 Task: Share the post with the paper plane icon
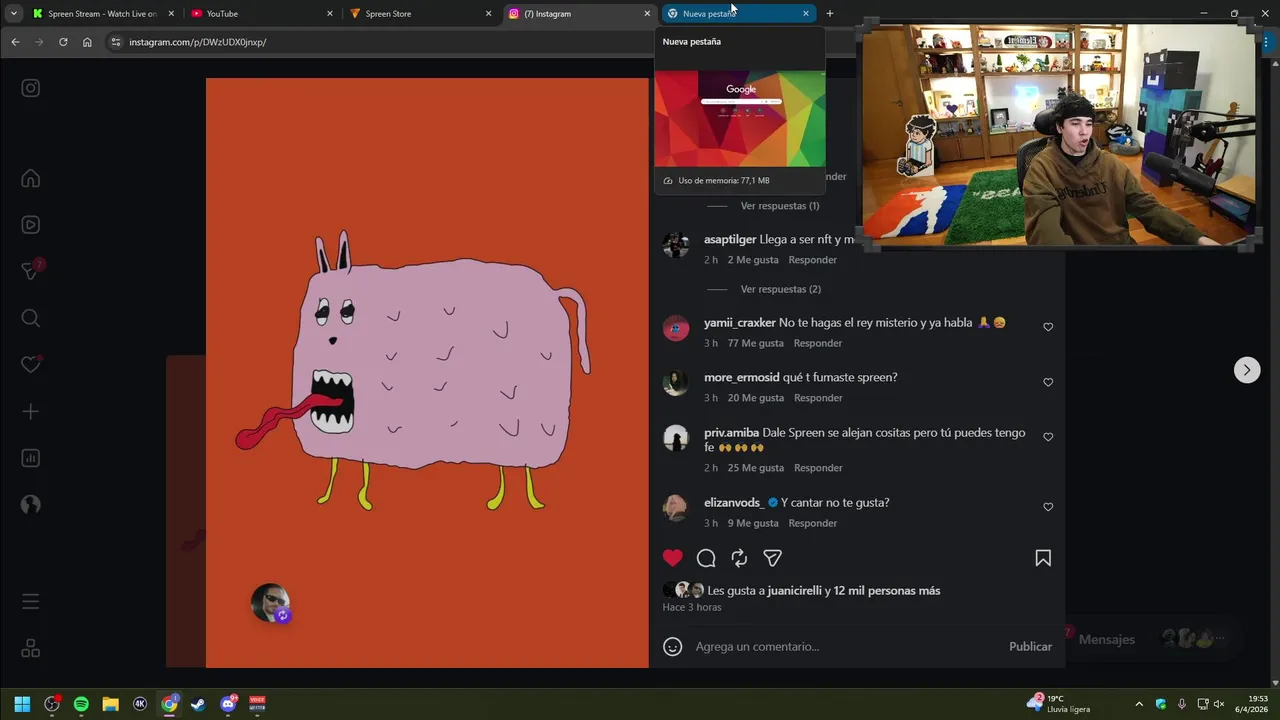pos(772,558)
